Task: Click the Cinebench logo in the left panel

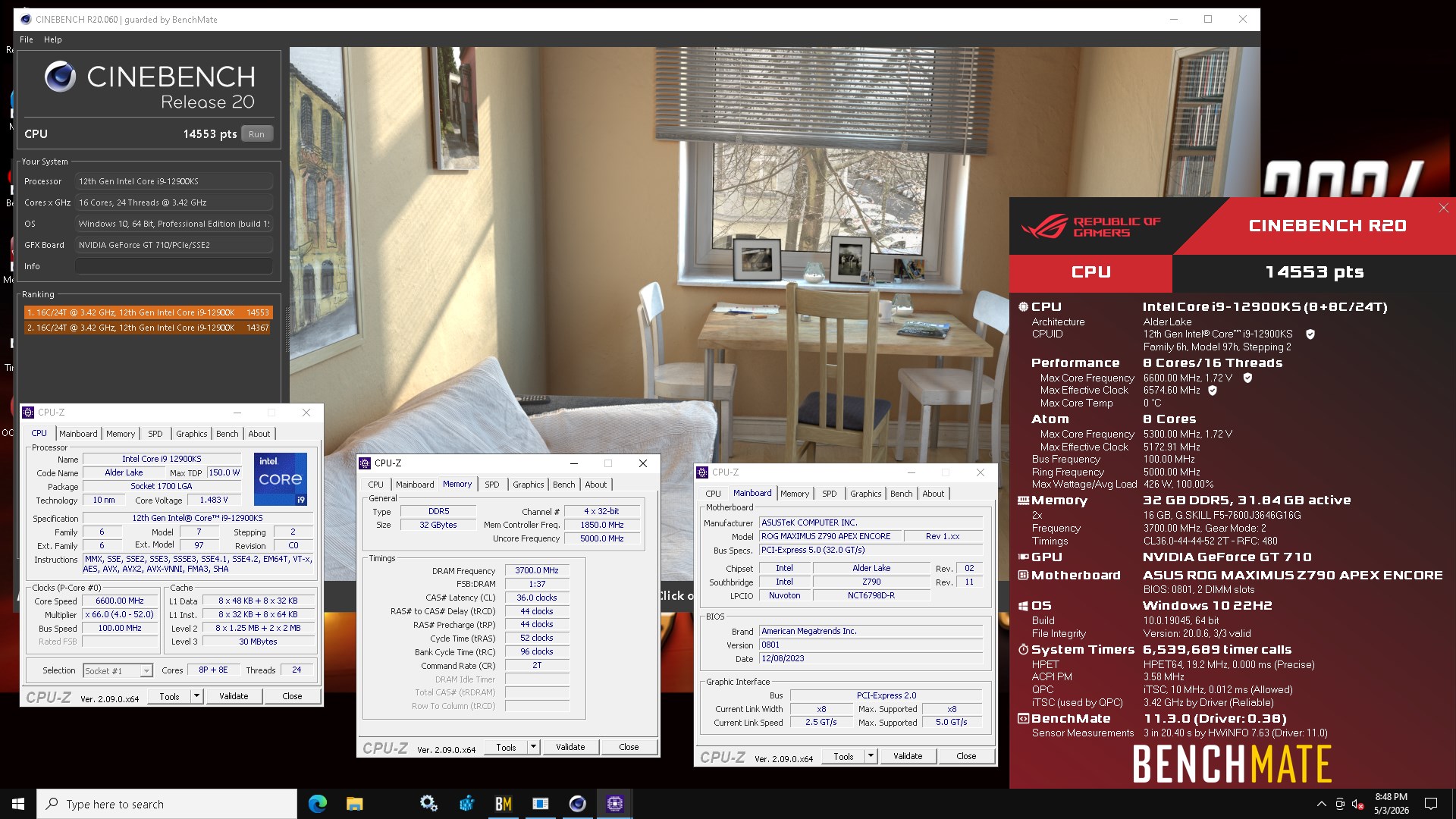Action: click(149, 86)
